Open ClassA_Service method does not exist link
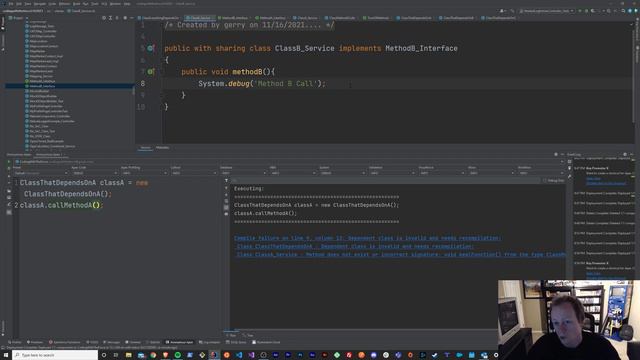640x360 pixels. point(401,254)
